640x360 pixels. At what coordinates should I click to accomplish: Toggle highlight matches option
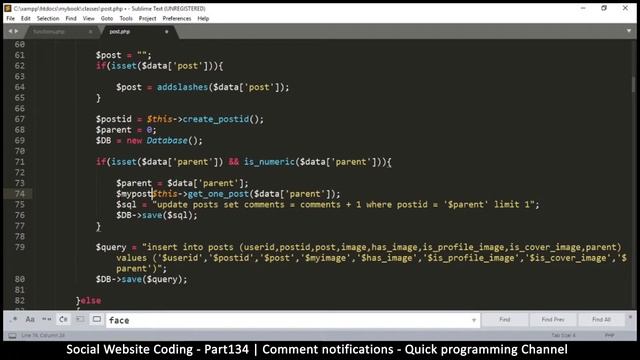click(97, 320)
